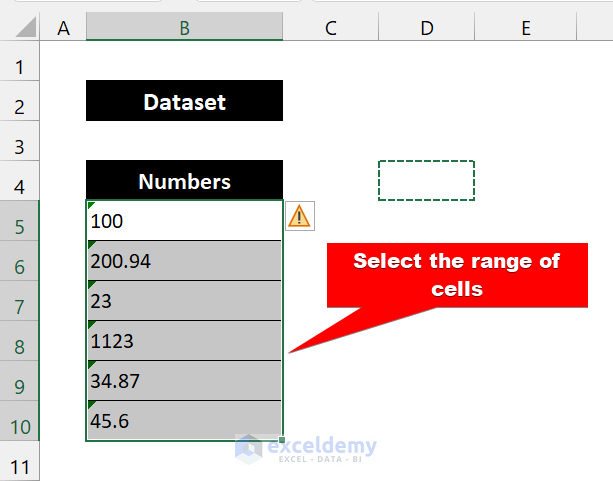
Task: Select row 5 header
Action: pyautogui.click(x=20, y=221)
